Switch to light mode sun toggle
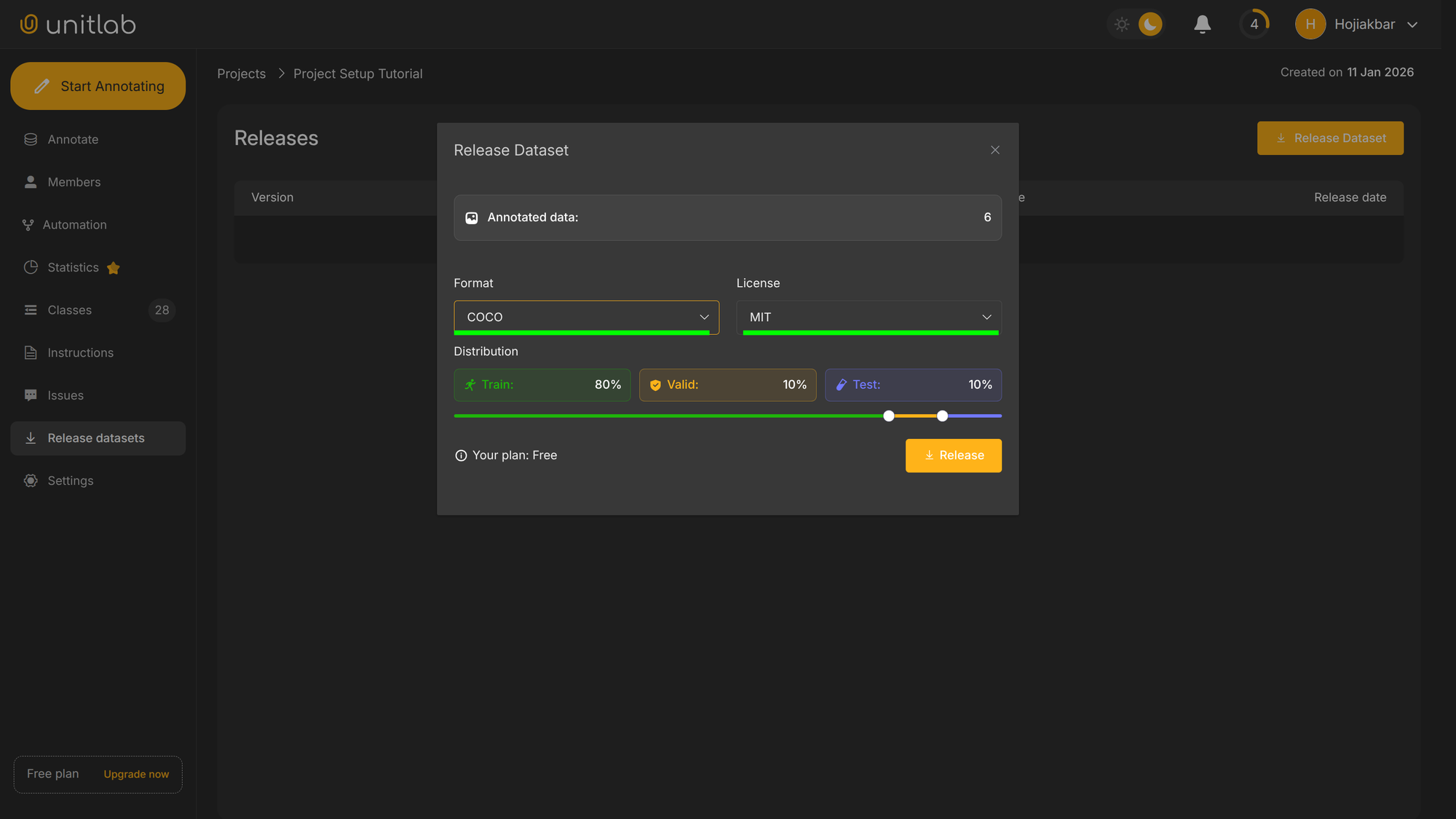Viewport: 1456px width, 819px height. pos(1122,25)
